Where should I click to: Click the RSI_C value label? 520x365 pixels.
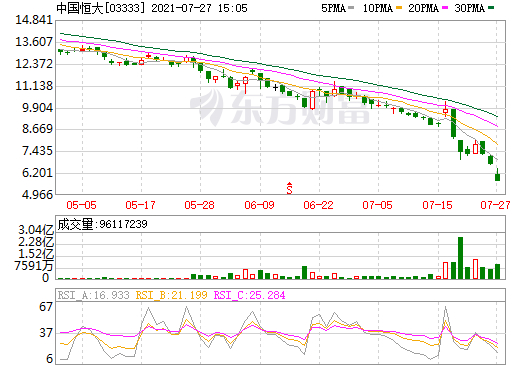point(249,295)
